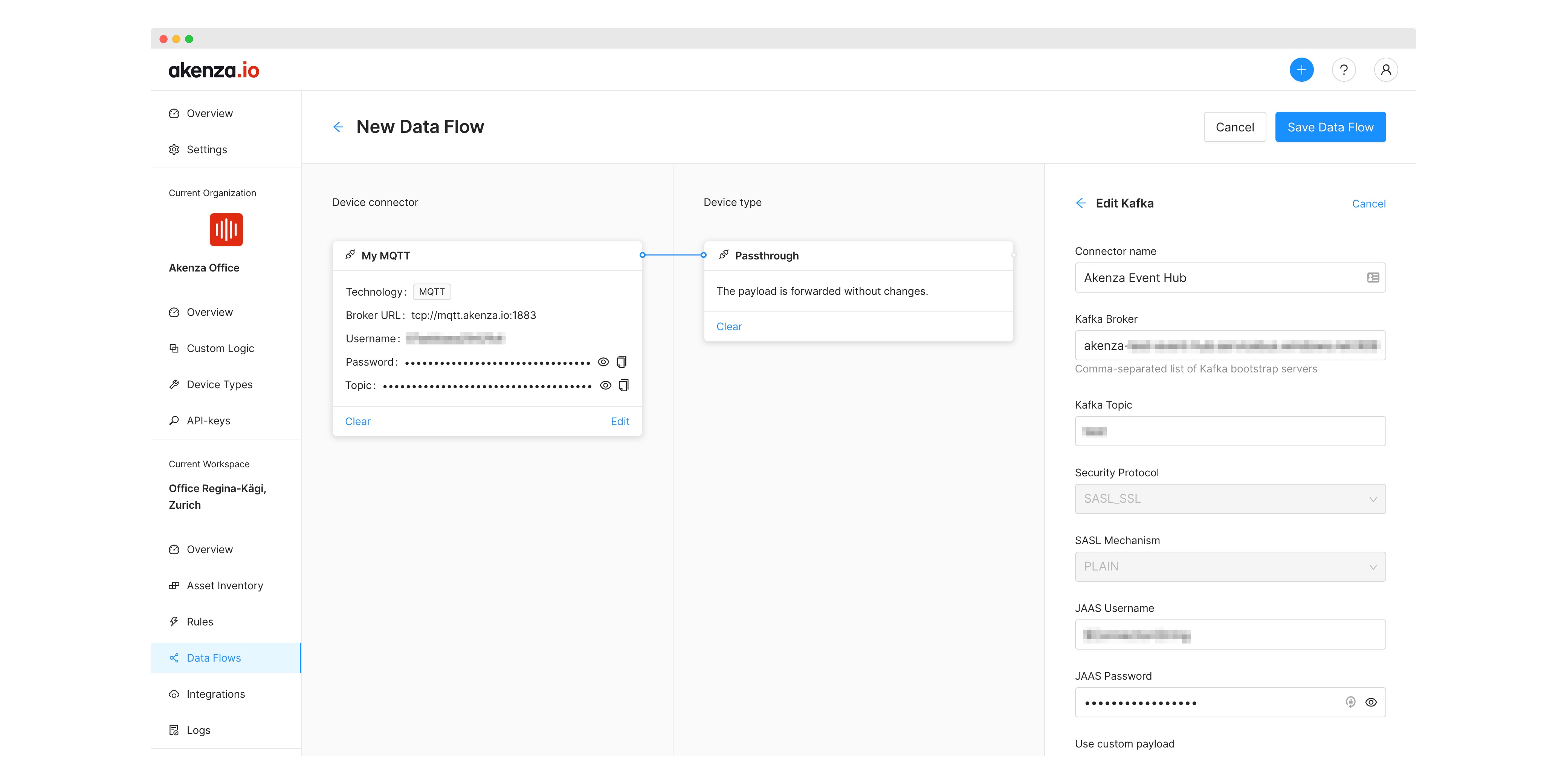Click the Save Data Flow button
This screenshot has width=1567, height=784.
pos(1330,127)
